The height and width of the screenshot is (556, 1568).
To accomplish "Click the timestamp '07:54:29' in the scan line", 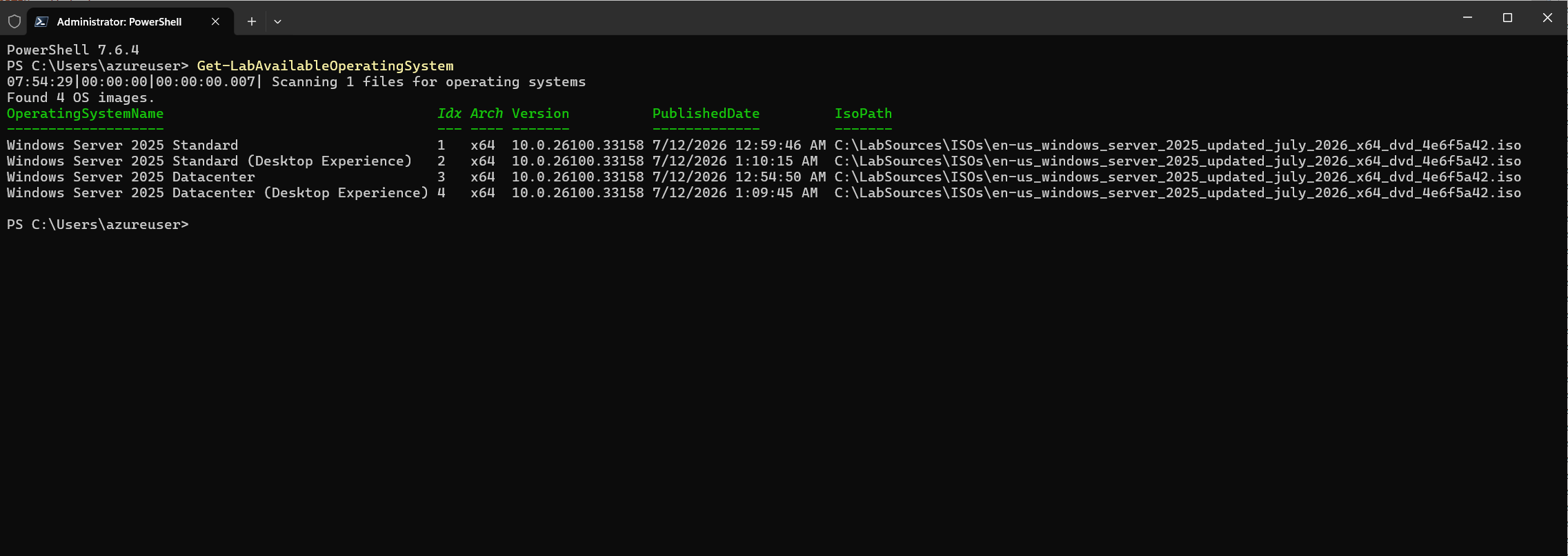I will click(x=39, y=82).
